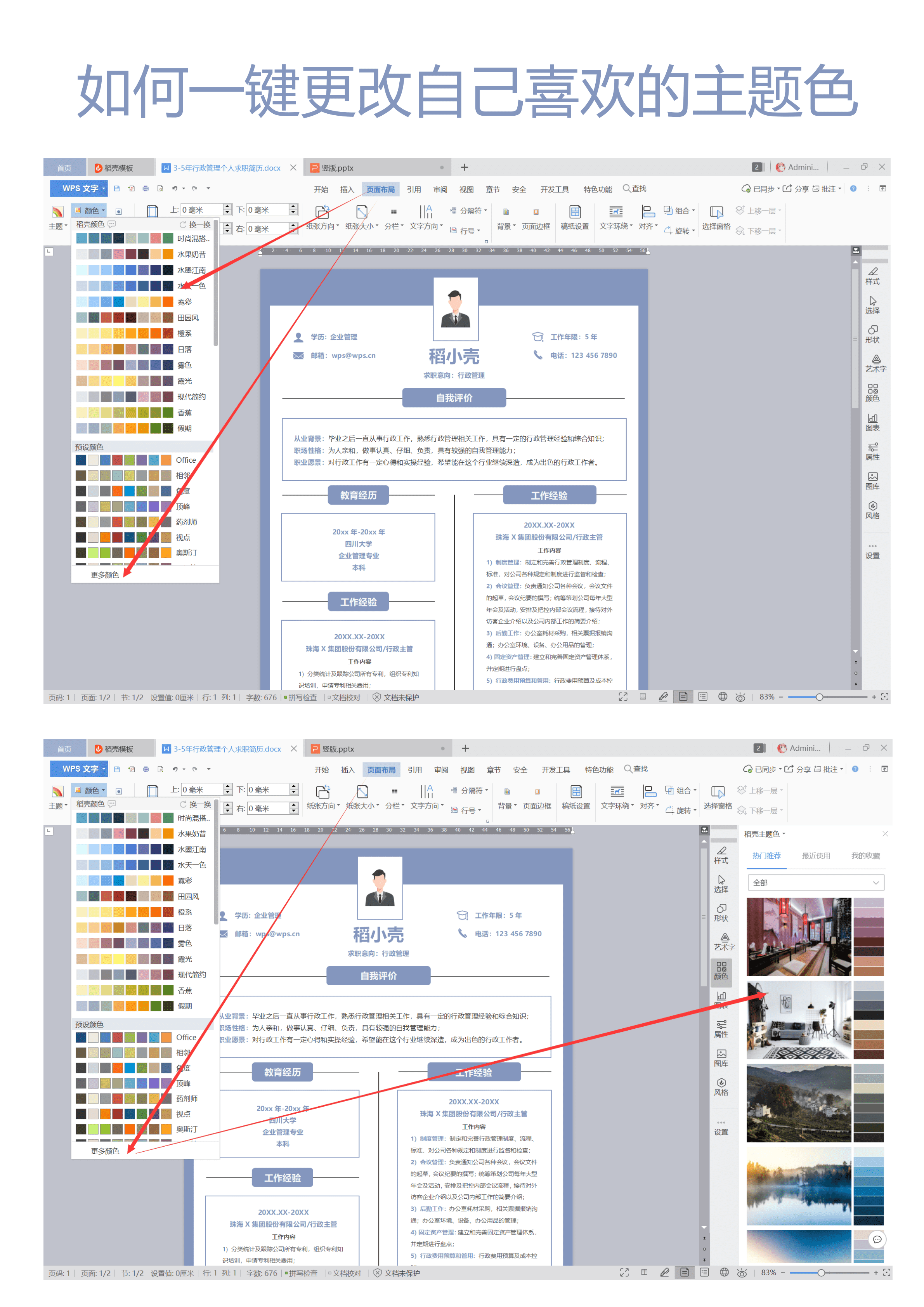The width and height of the screenshot is (924, 1307).
Task: Switch to web layout view in upper status bar
Action: pyautogui.click(x=723, y=697)
